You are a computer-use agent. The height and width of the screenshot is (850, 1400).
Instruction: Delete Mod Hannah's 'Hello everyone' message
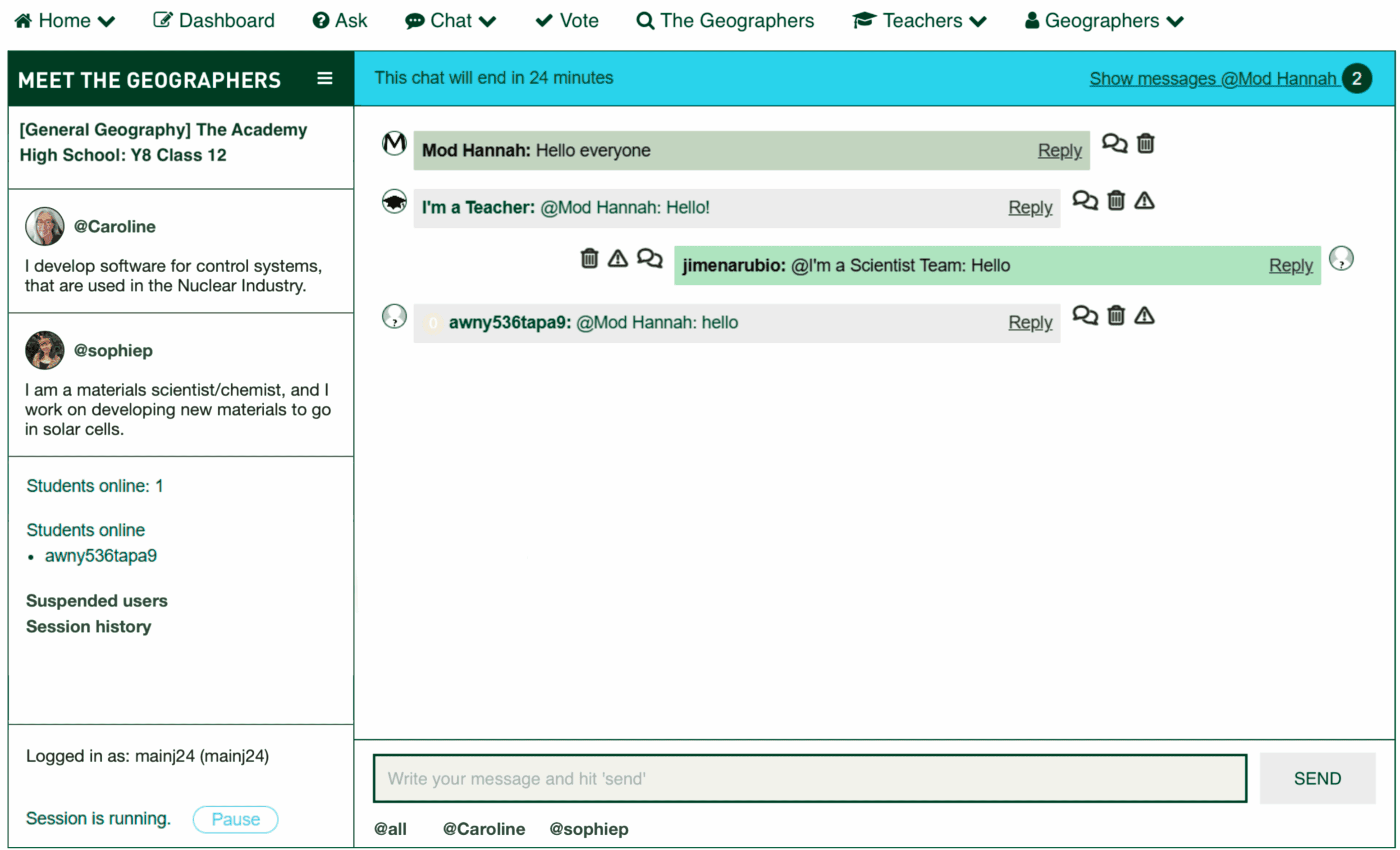1145,144
